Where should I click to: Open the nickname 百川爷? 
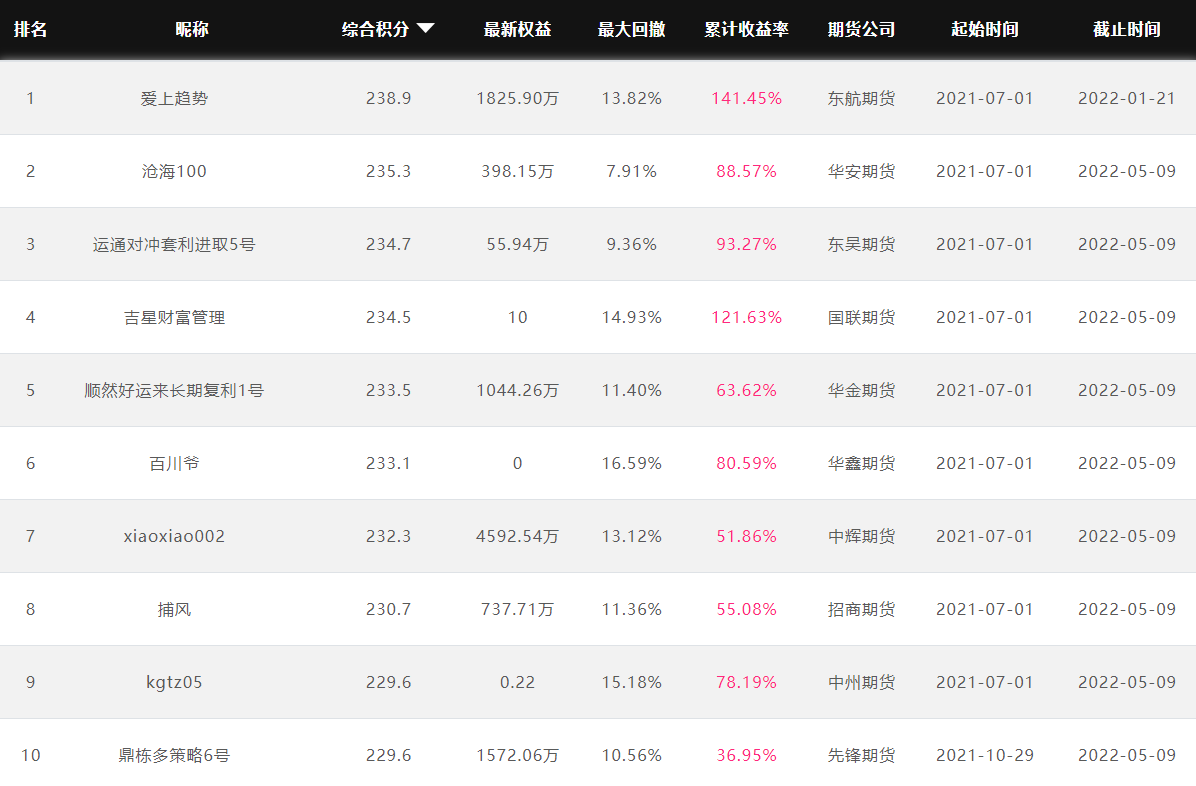pyautogui.click(x=174, y=463)
